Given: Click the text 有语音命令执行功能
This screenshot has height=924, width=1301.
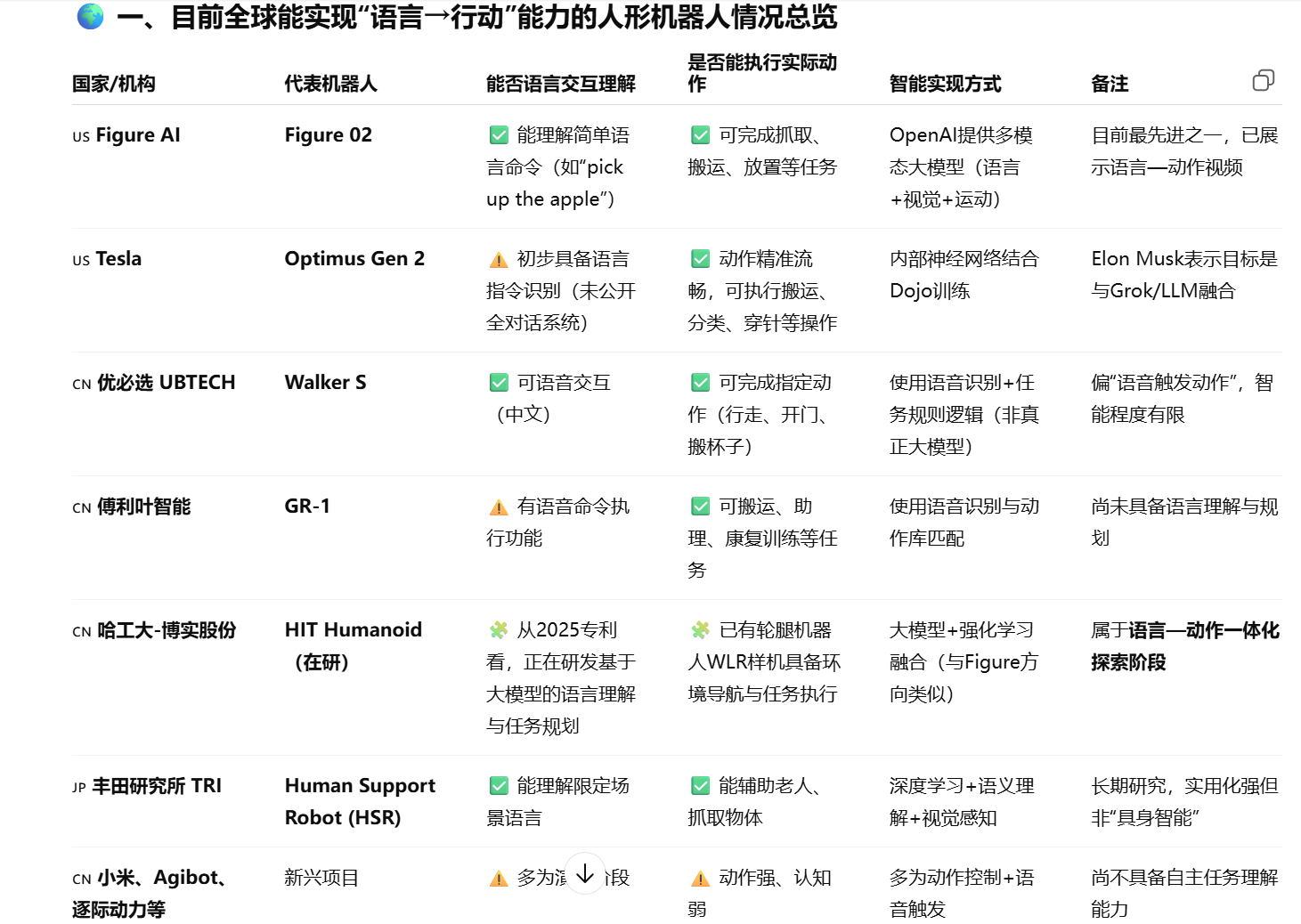Looking at the screenshot, I should 558,523.
